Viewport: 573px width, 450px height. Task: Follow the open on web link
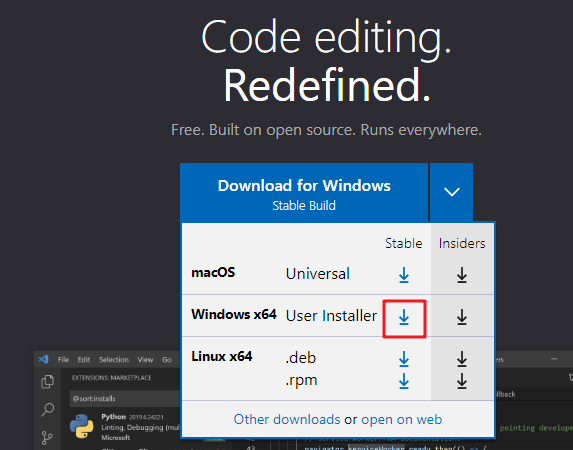(x=402, y=419)
